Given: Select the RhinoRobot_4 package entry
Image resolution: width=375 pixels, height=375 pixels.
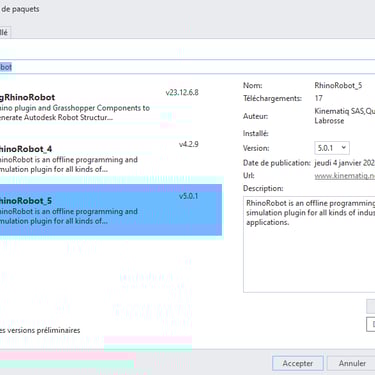Looking at the screenshot, I should [111, 158].
